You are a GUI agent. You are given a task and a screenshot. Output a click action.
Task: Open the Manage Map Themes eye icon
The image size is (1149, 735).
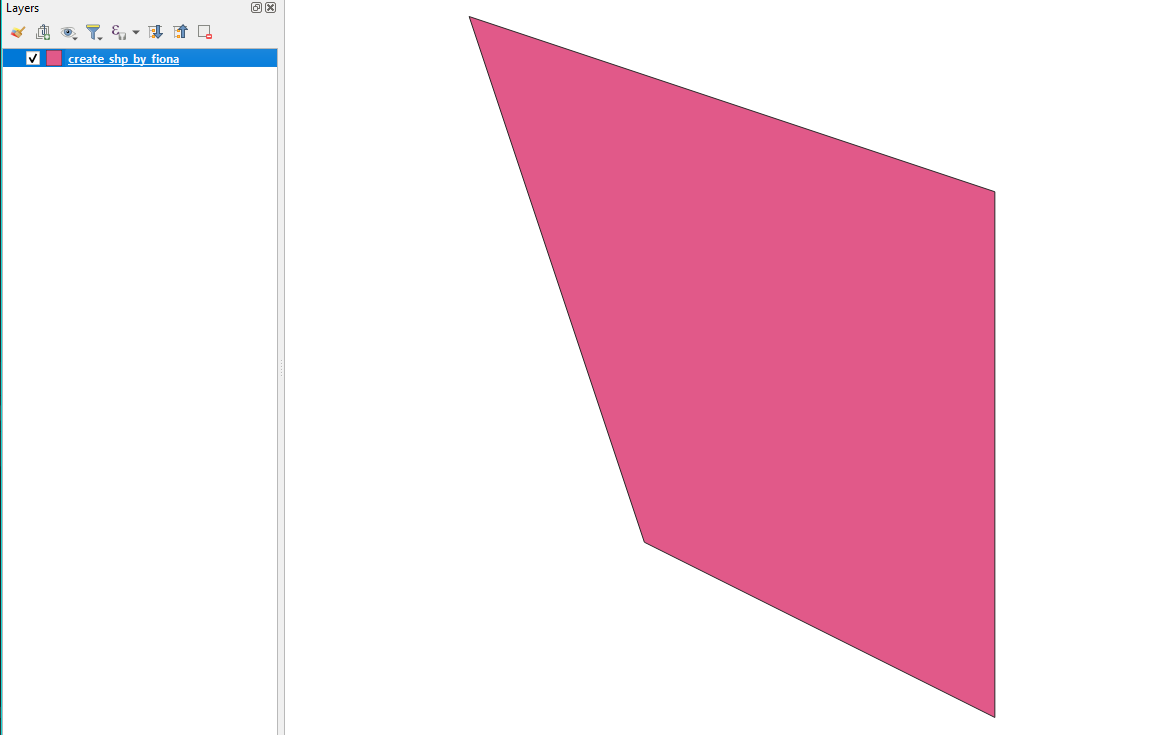(69, 32)
